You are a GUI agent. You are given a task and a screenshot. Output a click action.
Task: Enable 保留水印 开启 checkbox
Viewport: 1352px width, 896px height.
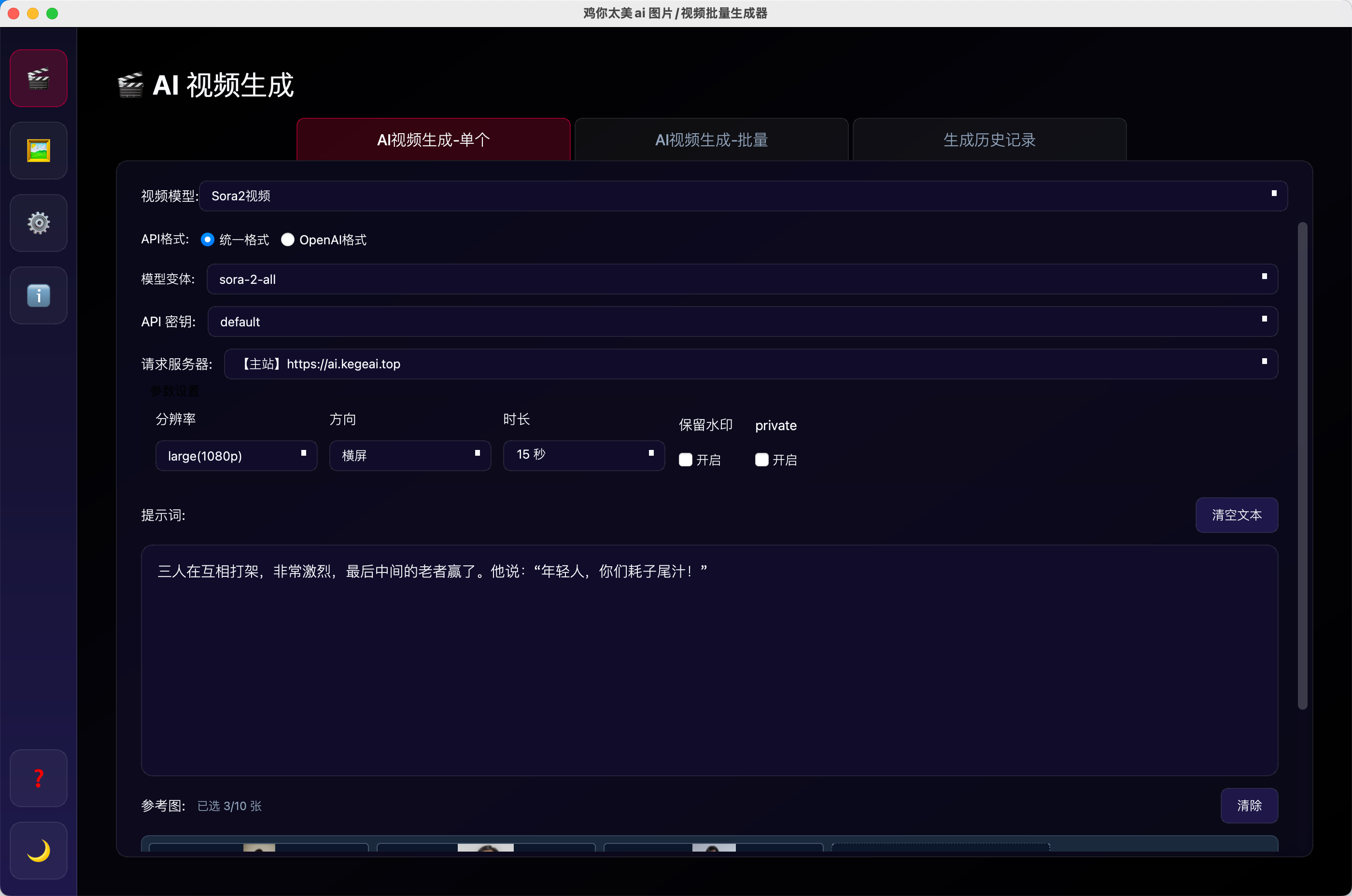click(686, 460)
